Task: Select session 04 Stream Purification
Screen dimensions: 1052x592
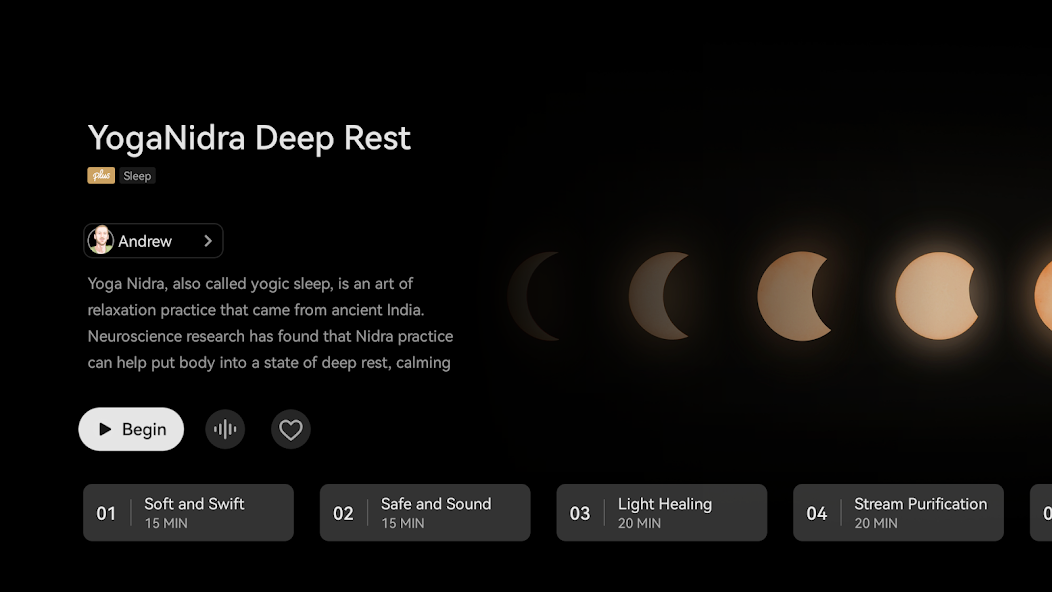Action: (x=898, y=513)
